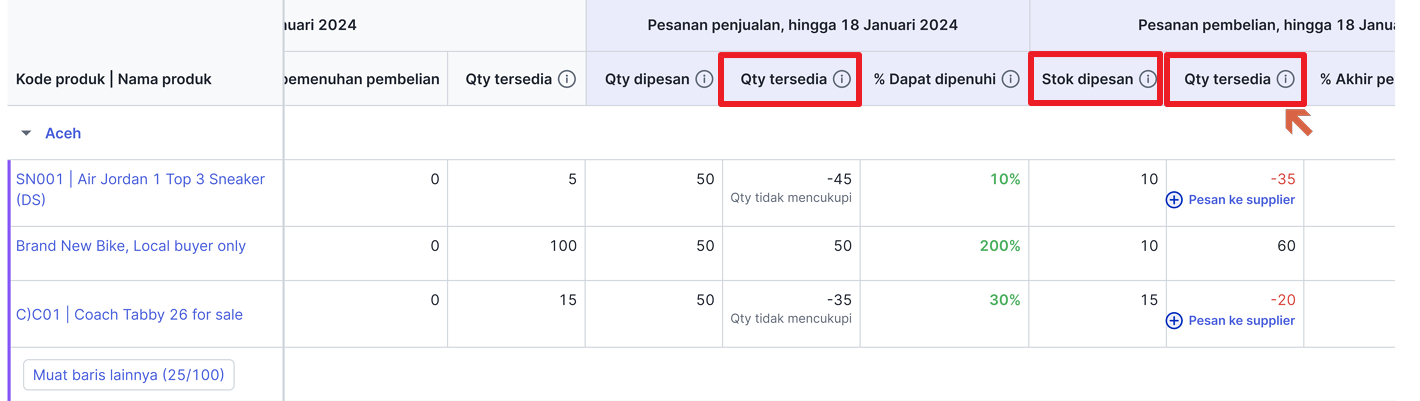Screen dimensions: 1420x401
Task: Click plus icon in Coach Tabby row
Action: [x=1175, y=321]
